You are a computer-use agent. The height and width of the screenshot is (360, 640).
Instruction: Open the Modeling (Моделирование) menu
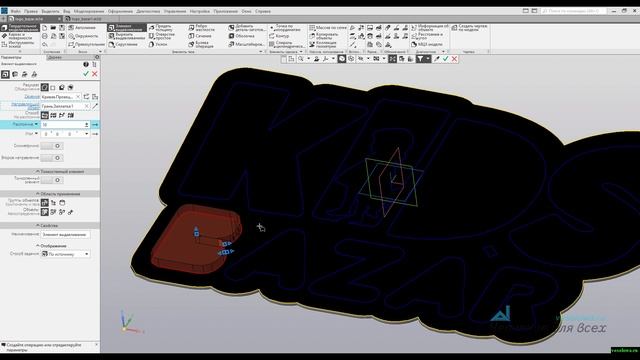pyautogui.click(x=89, y=11)
